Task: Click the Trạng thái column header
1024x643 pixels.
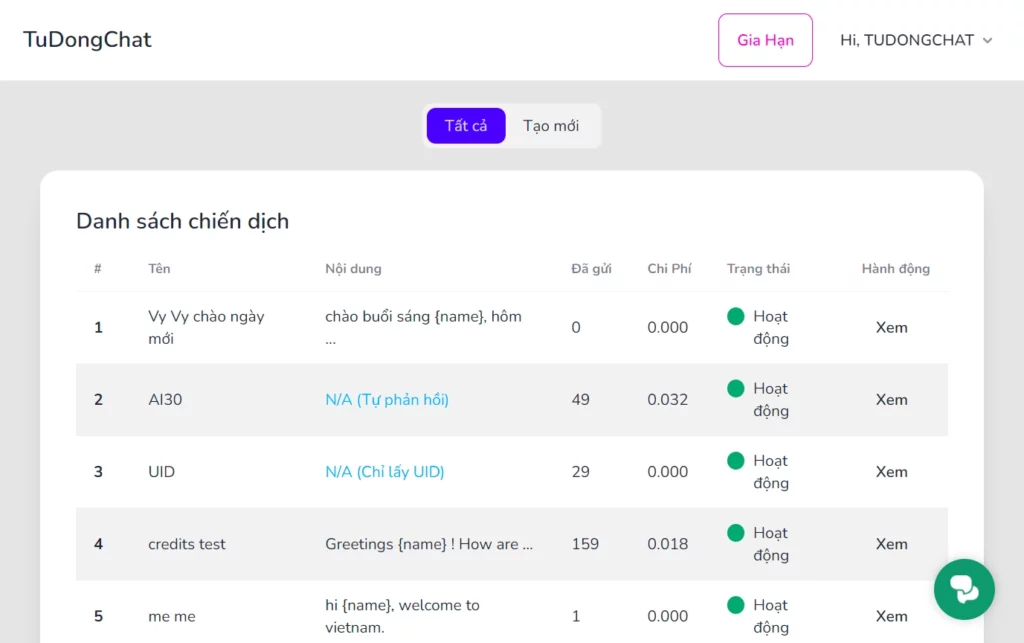Action: point(758,268)
